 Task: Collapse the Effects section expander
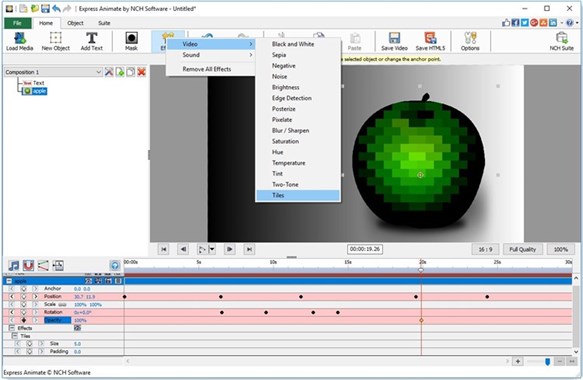click(x=12, y=328)
